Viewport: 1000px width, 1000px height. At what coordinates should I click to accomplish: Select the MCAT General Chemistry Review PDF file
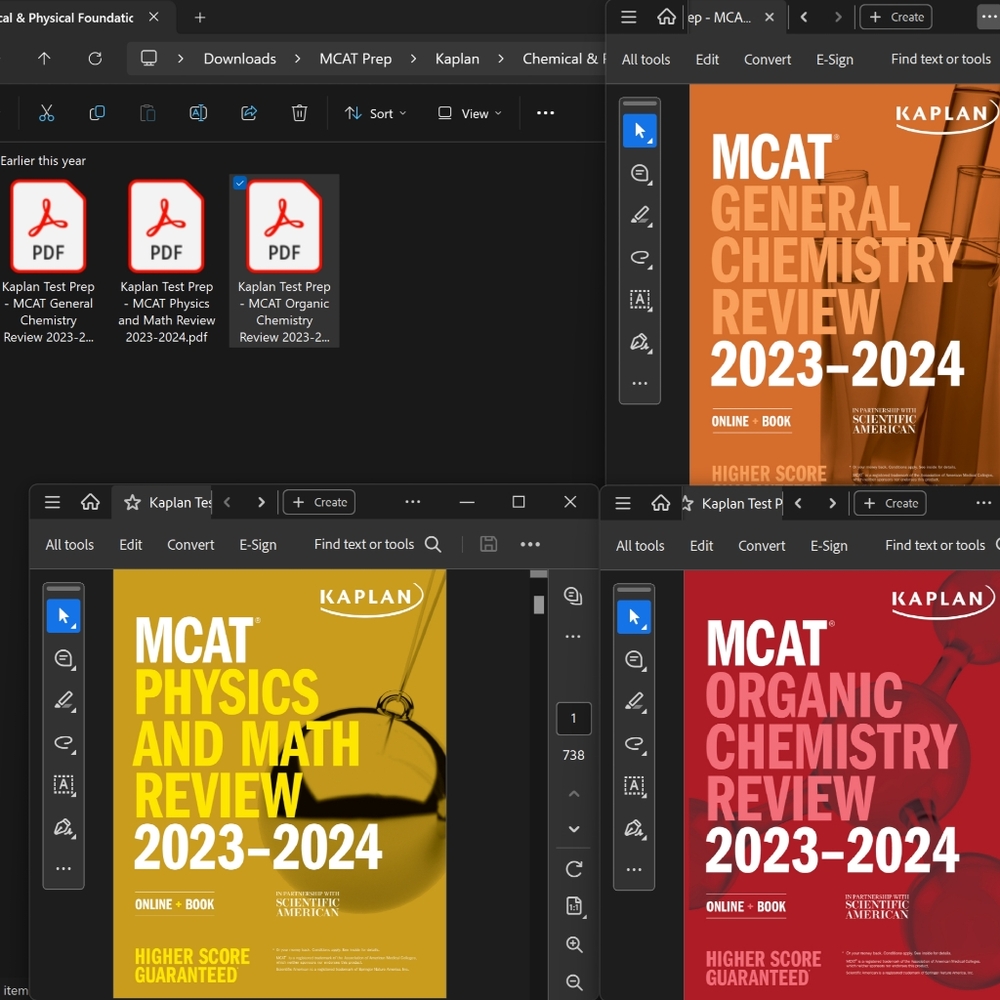click(x=48, y=262)
